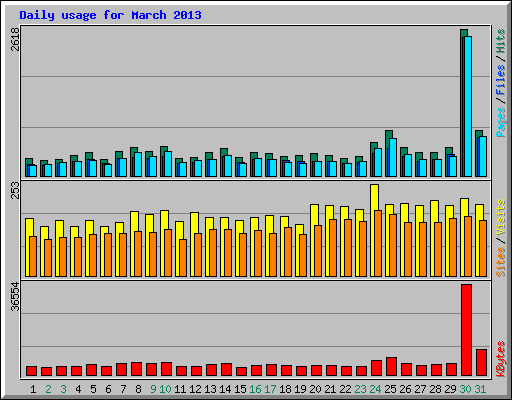
Task: Click day 9 on the x-axis
Action: (x=153, y=389)
